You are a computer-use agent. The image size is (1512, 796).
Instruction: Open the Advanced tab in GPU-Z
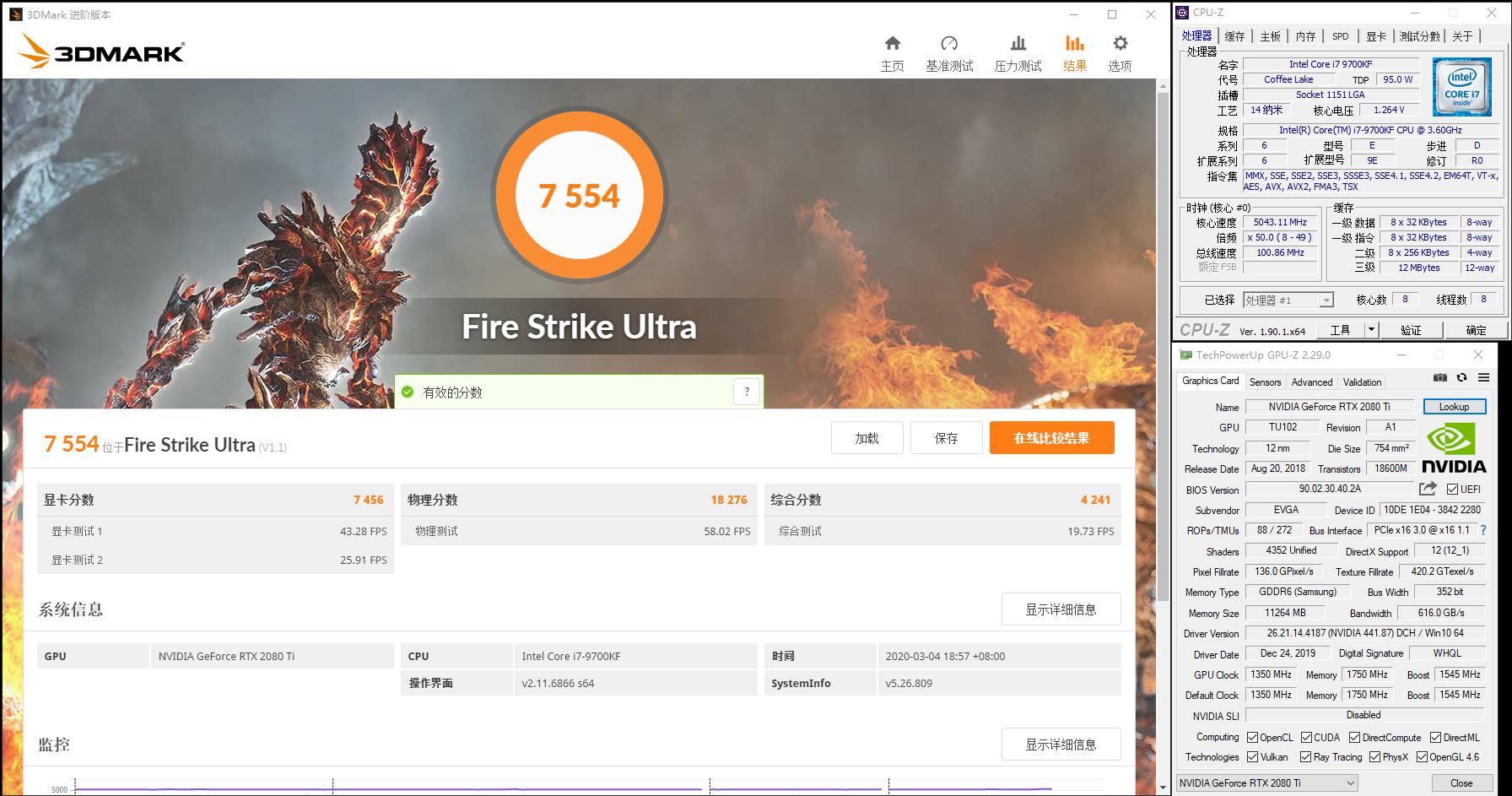click(x=1312, y=382)
